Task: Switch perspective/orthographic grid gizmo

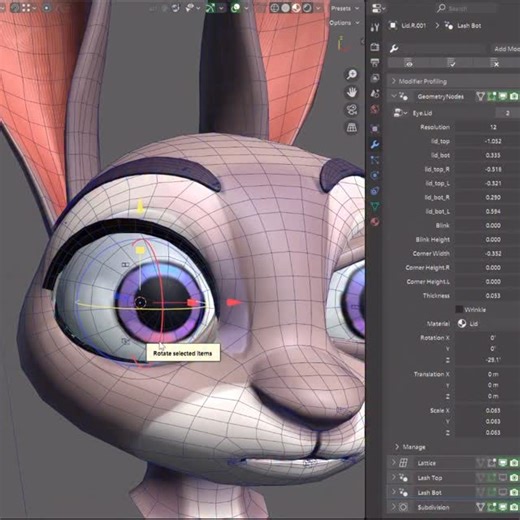Action: click(352, 127)
